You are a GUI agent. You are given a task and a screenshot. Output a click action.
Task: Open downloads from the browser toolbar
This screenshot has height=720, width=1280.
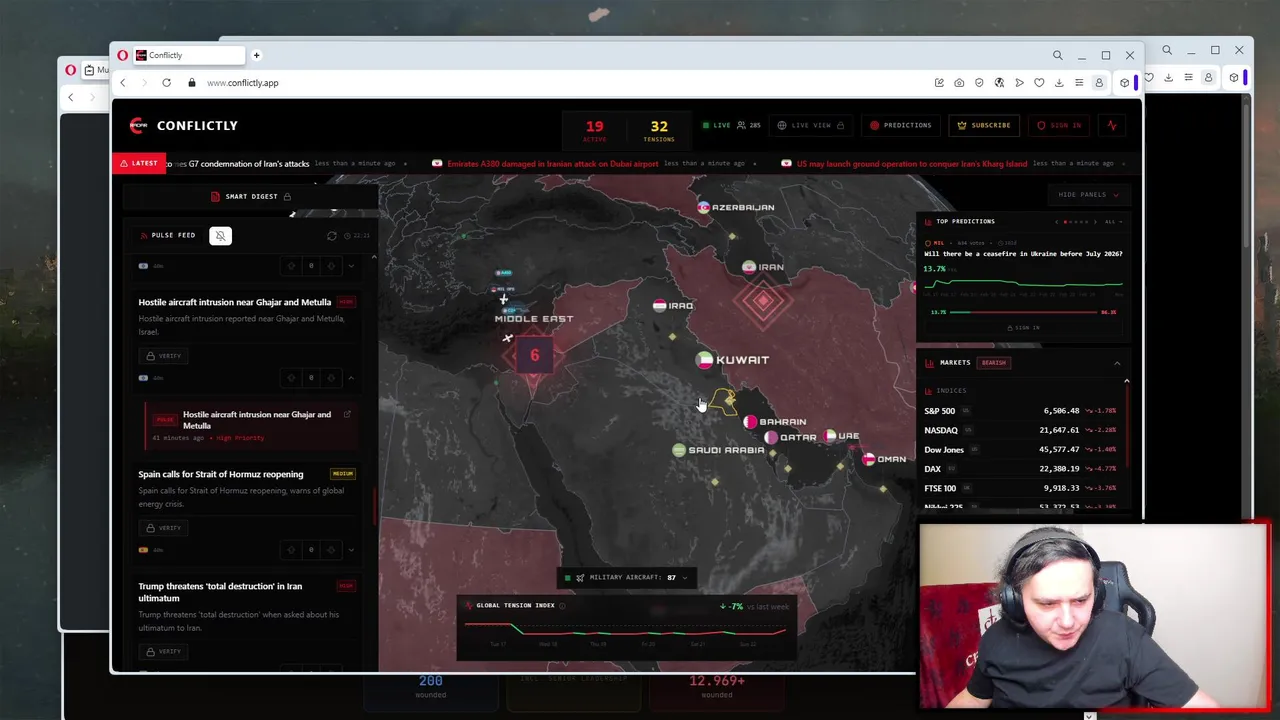point(1059,83)
